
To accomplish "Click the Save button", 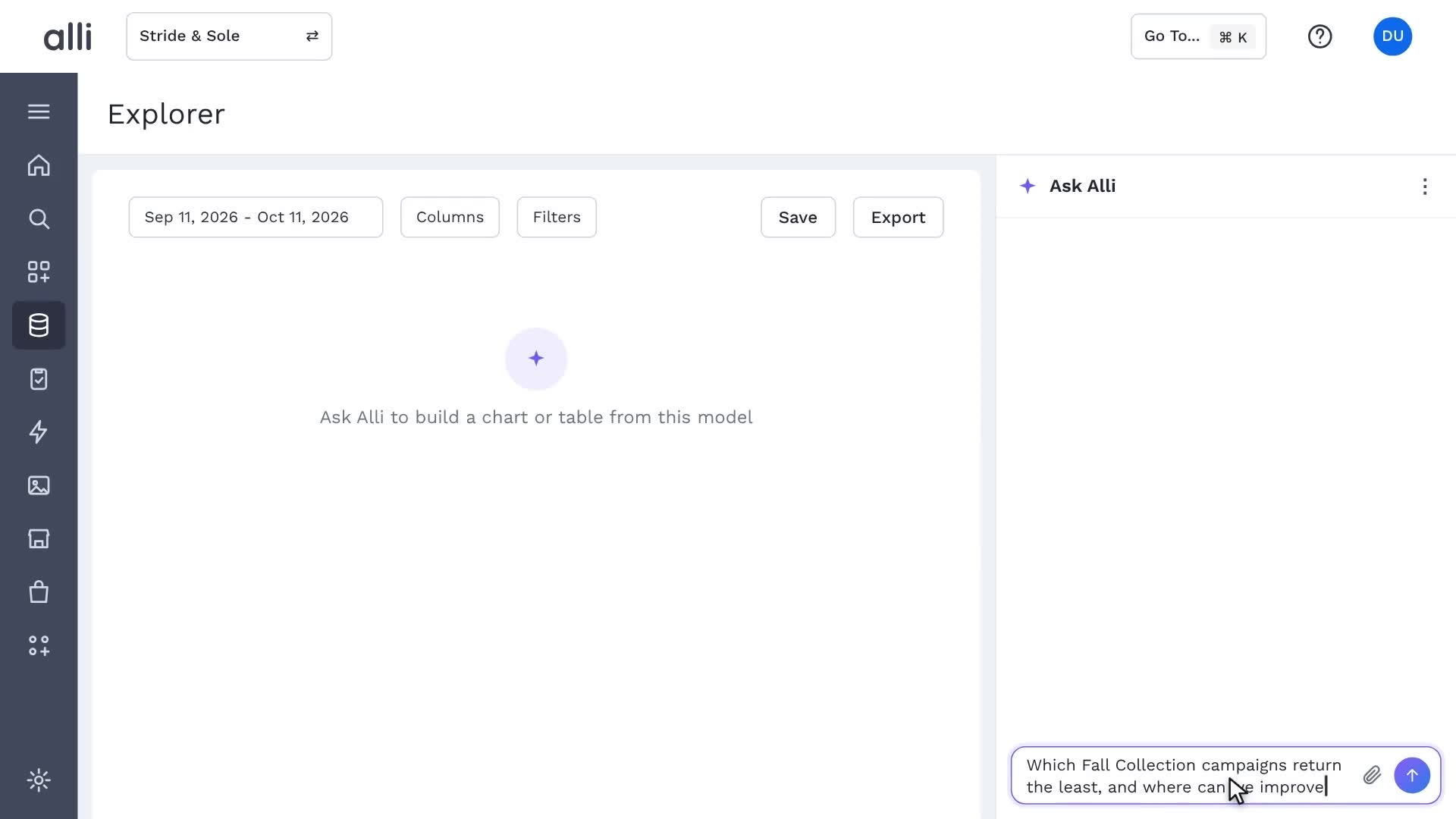I will pyautogui.click(x=798, y=218).
